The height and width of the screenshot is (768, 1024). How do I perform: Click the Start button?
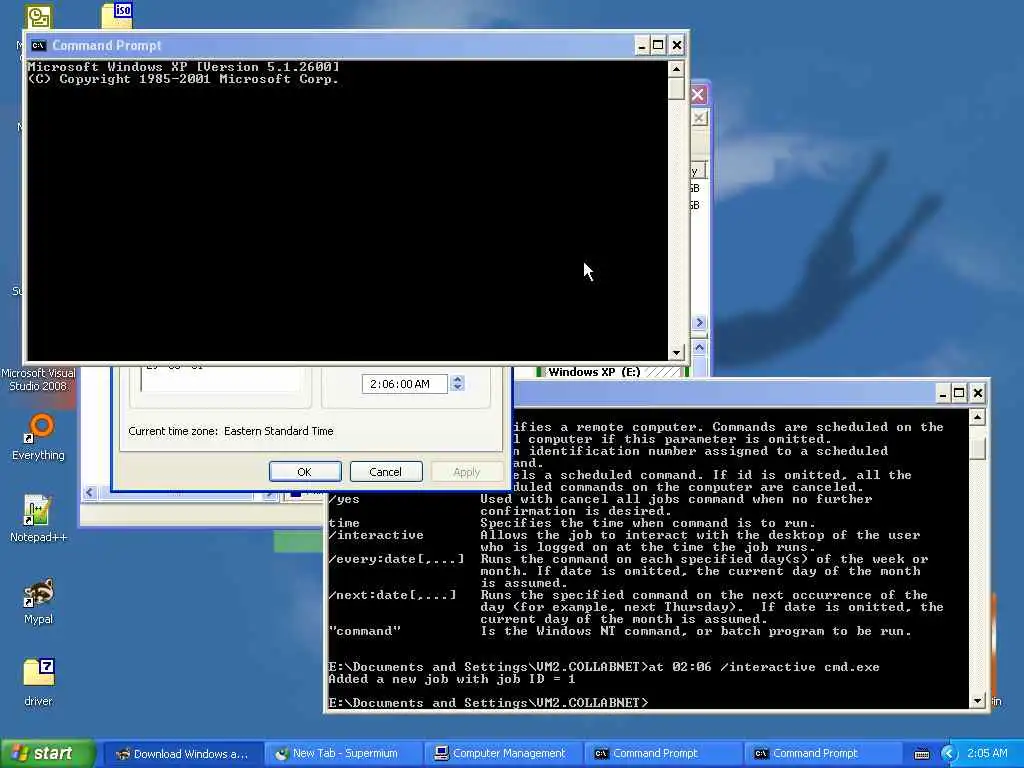[47, 754]
